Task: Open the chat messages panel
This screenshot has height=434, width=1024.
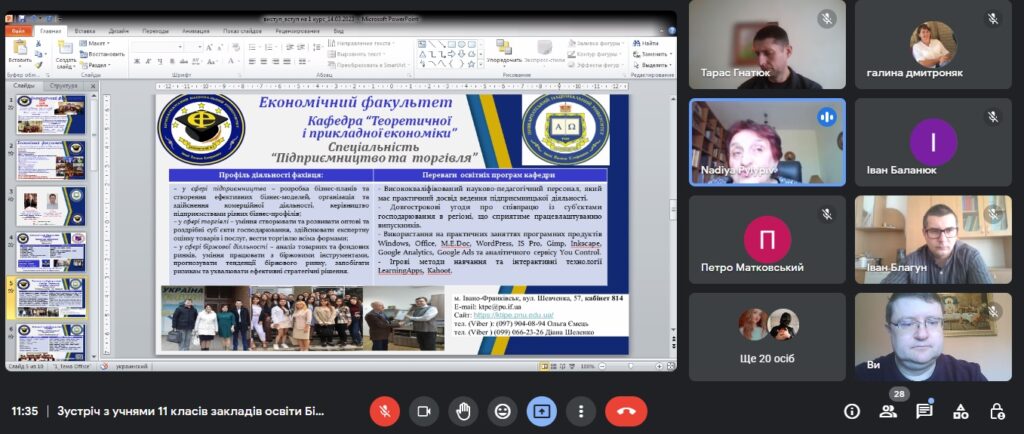Action: 924,411
